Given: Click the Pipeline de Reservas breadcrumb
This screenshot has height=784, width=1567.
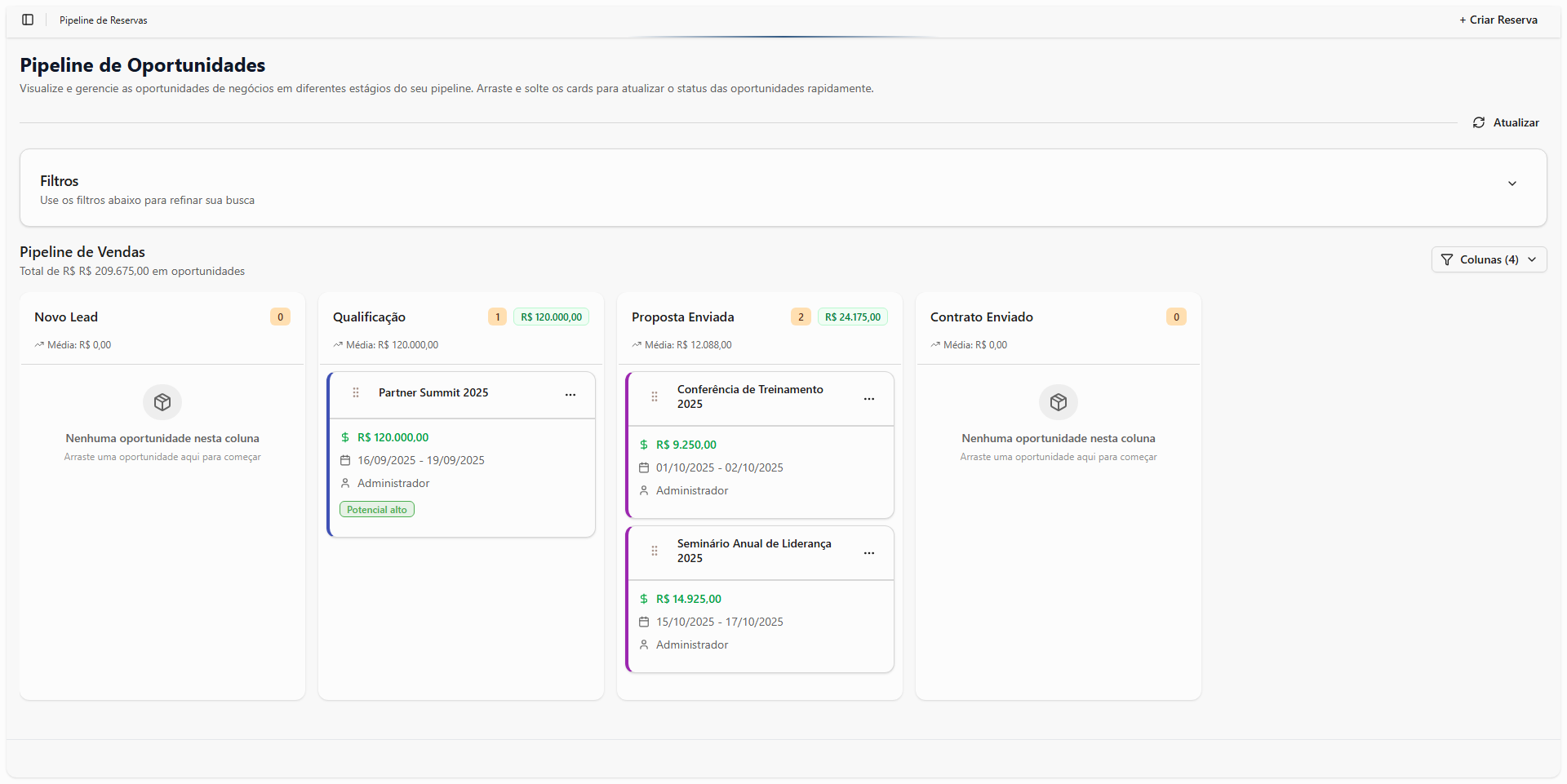Looking at the screenshot, I should coord(103,20).
